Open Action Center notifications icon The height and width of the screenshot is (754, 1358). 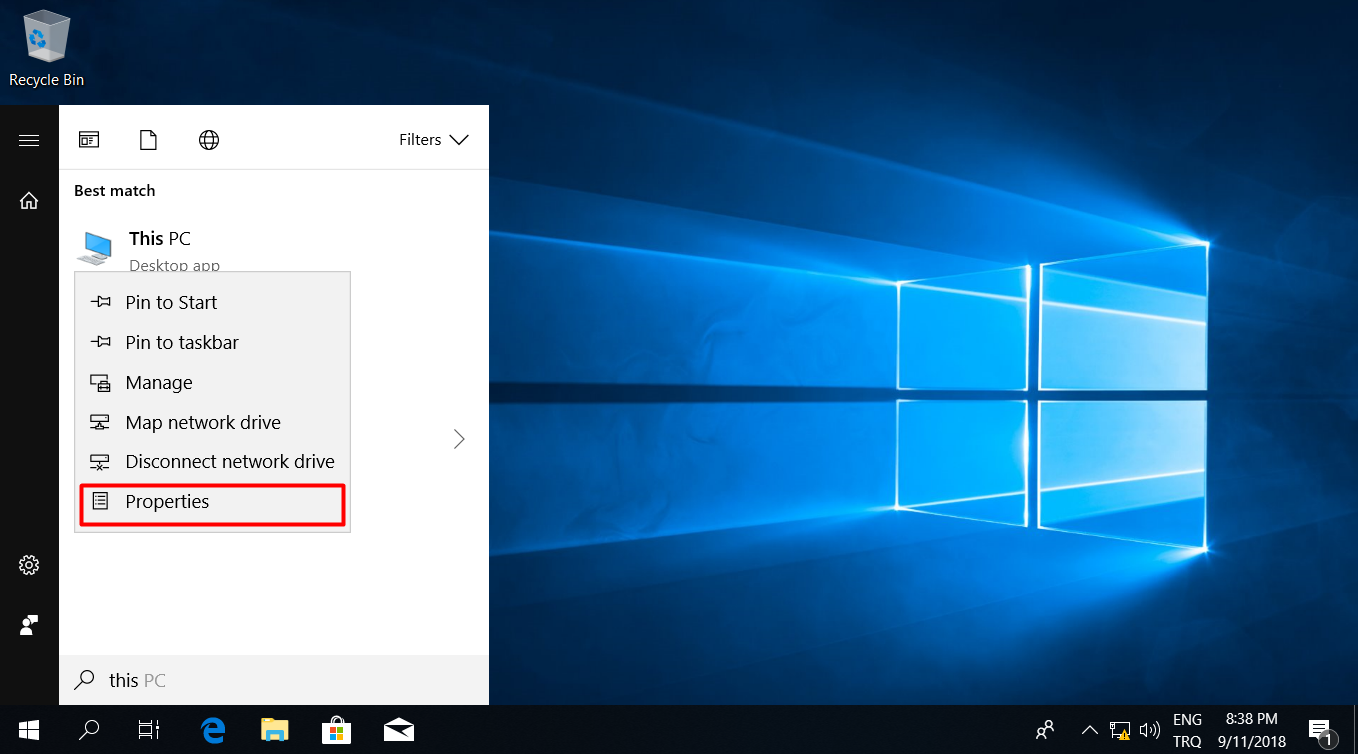tap(1320, 730)
